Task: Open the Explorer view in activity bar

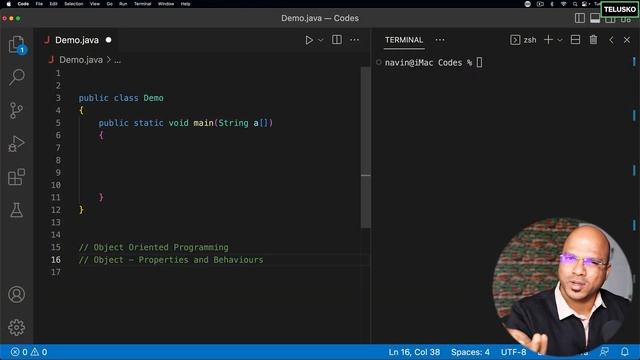Action: [x=16, y=44]
